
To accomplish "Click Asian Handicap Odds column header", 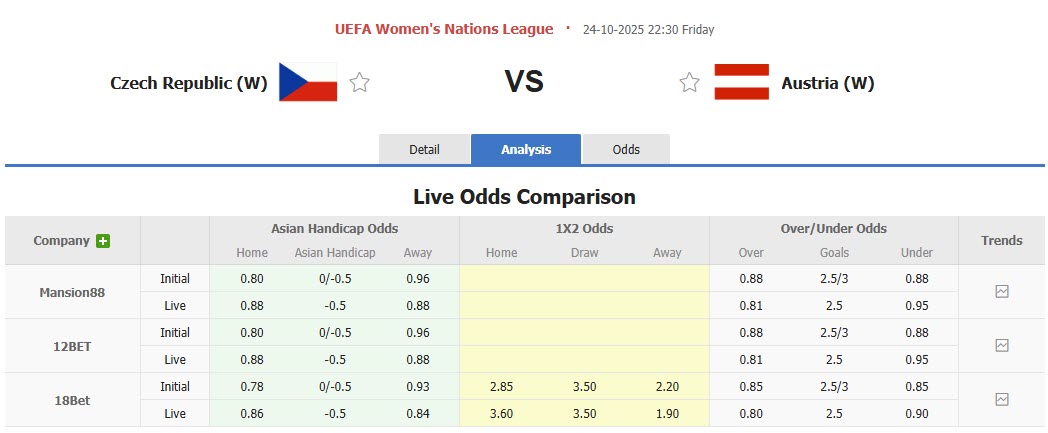I will click(x=334, y=229).
